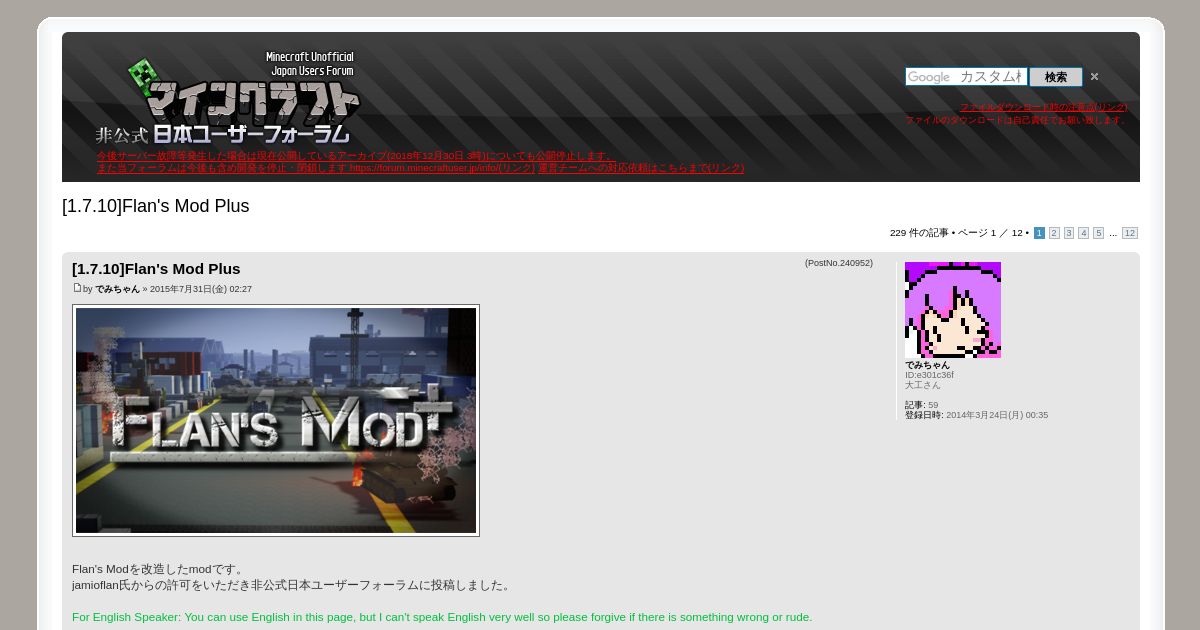Click the 検索 search button
The height and width of the screenshot is (630, 1200).
click(1056, 77)
